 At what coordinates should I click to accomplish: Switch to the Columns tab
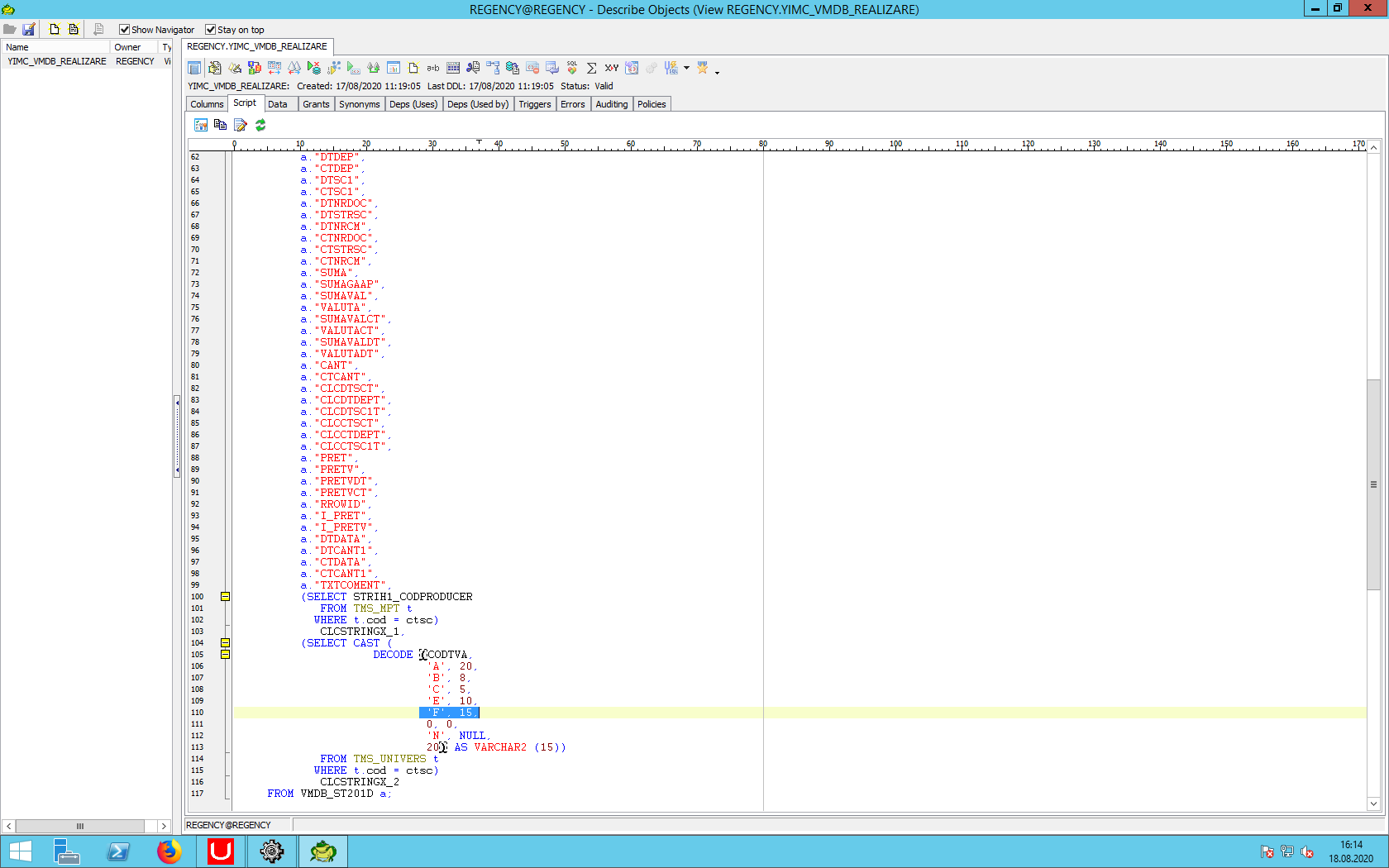click(207, 104)
